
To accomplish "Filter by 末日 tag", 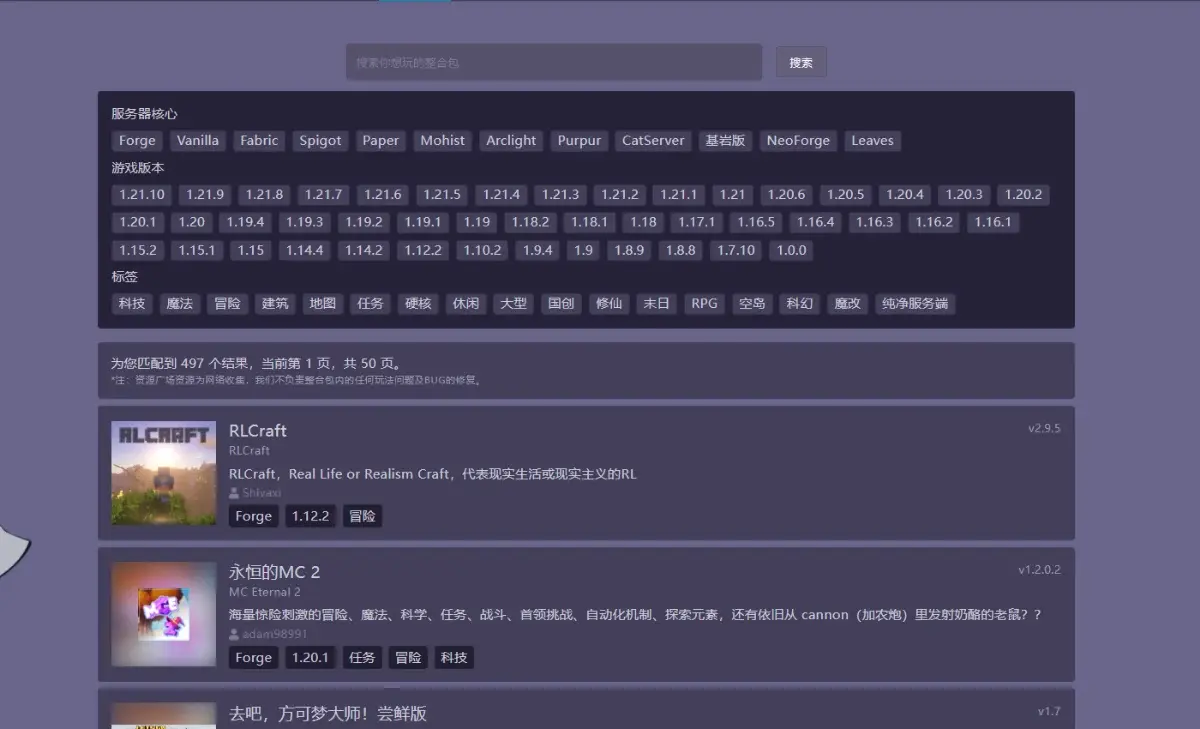I will click(657, 303).
